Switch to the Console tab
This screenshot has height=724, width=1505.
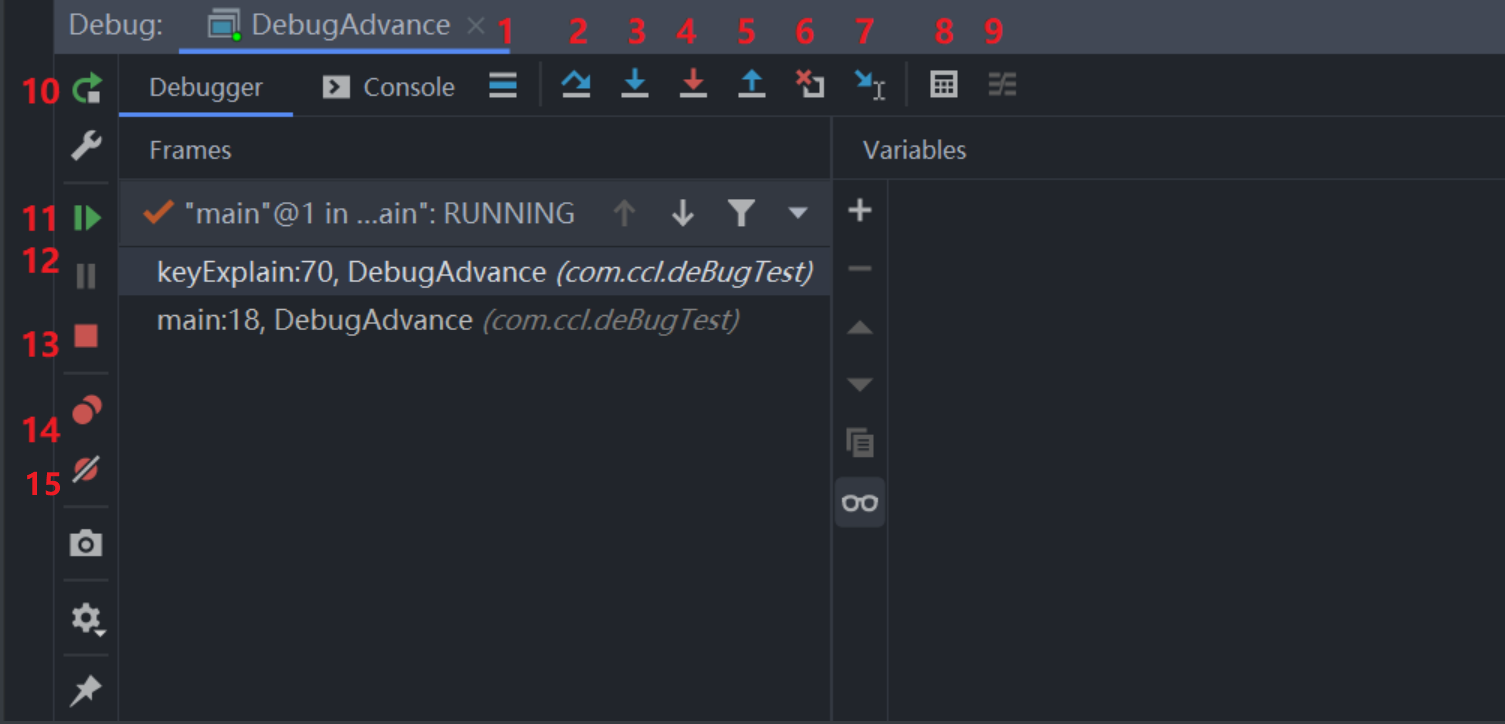click(x=390, y=87)
